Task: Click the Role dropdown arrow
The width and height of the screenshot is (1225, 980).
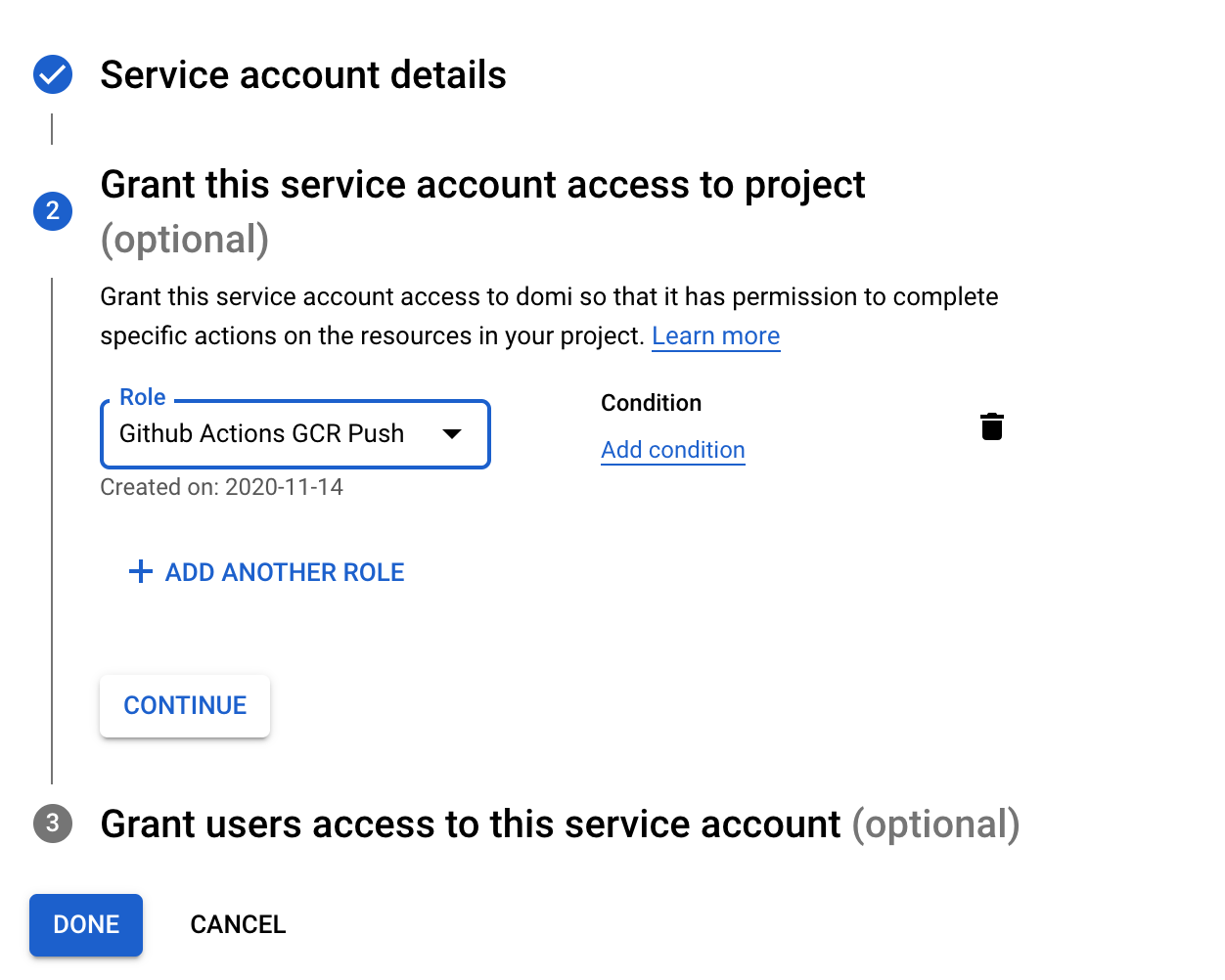Action: pos(452,434)
